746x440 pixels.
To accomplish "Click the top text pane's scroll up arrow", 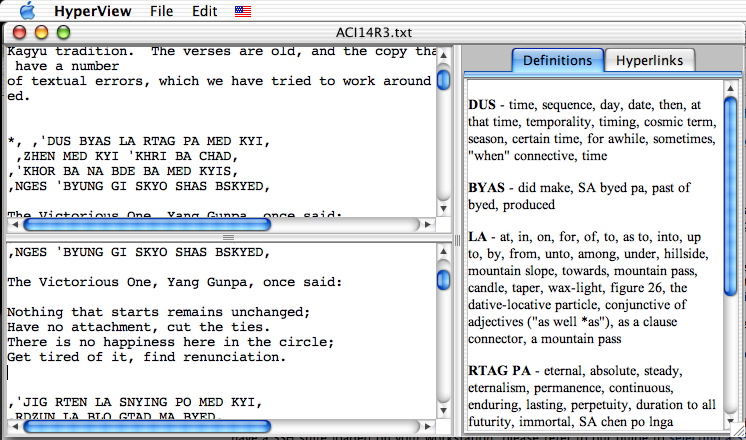I will 443,55.
